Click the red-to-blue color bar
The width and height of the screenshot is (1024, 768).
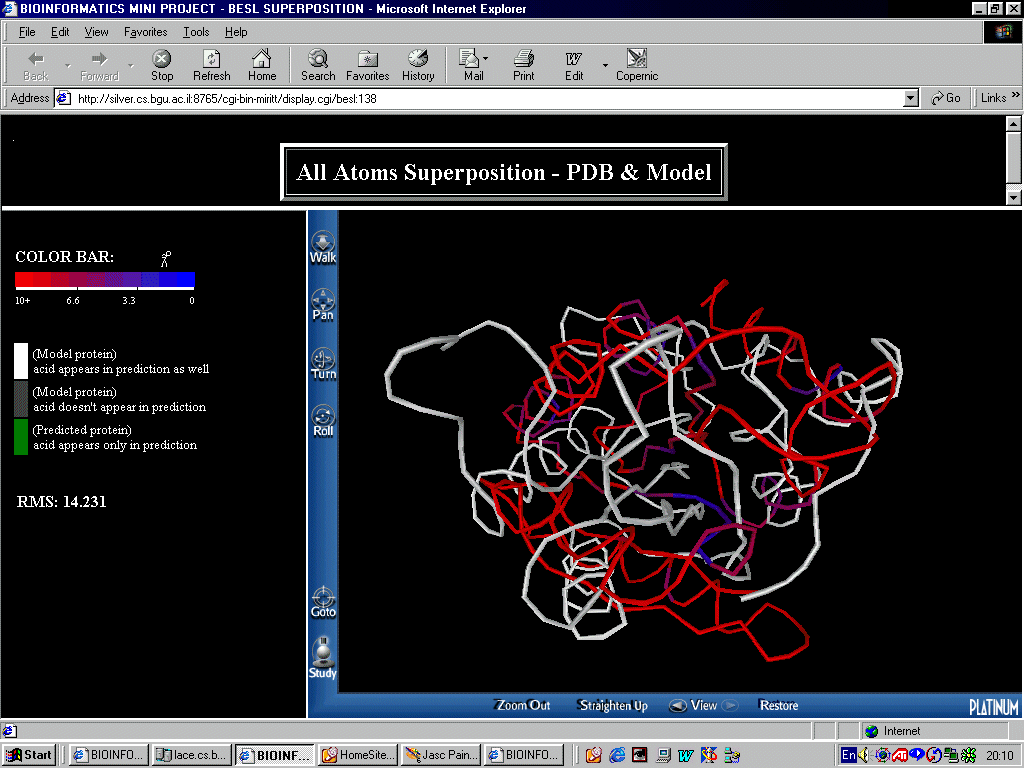(105, 280)
